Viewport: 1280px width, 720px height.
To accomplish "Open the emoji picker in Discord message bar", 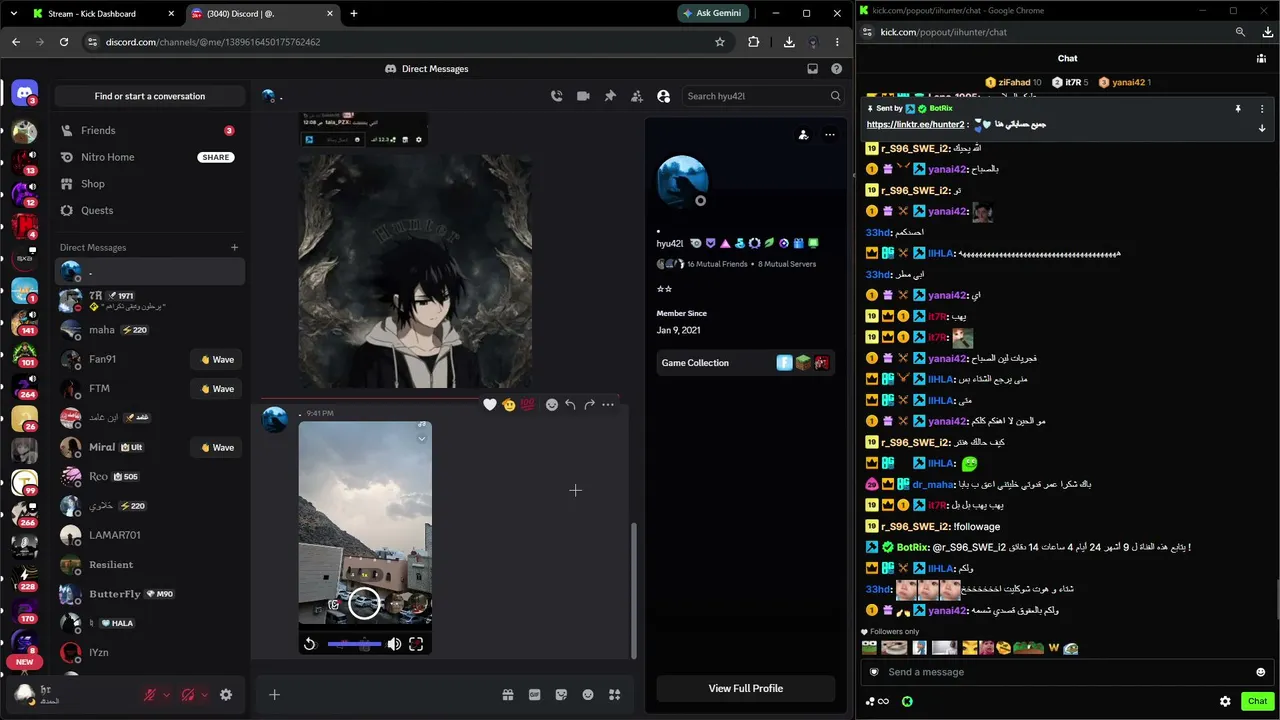I will pos(588,695).
